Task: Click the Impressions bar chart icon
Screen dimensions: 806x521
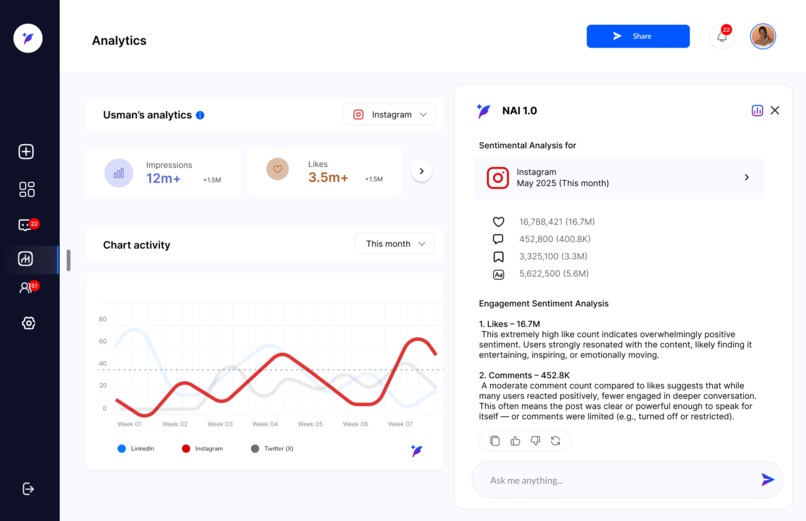Action: click(x=119, y=173)
